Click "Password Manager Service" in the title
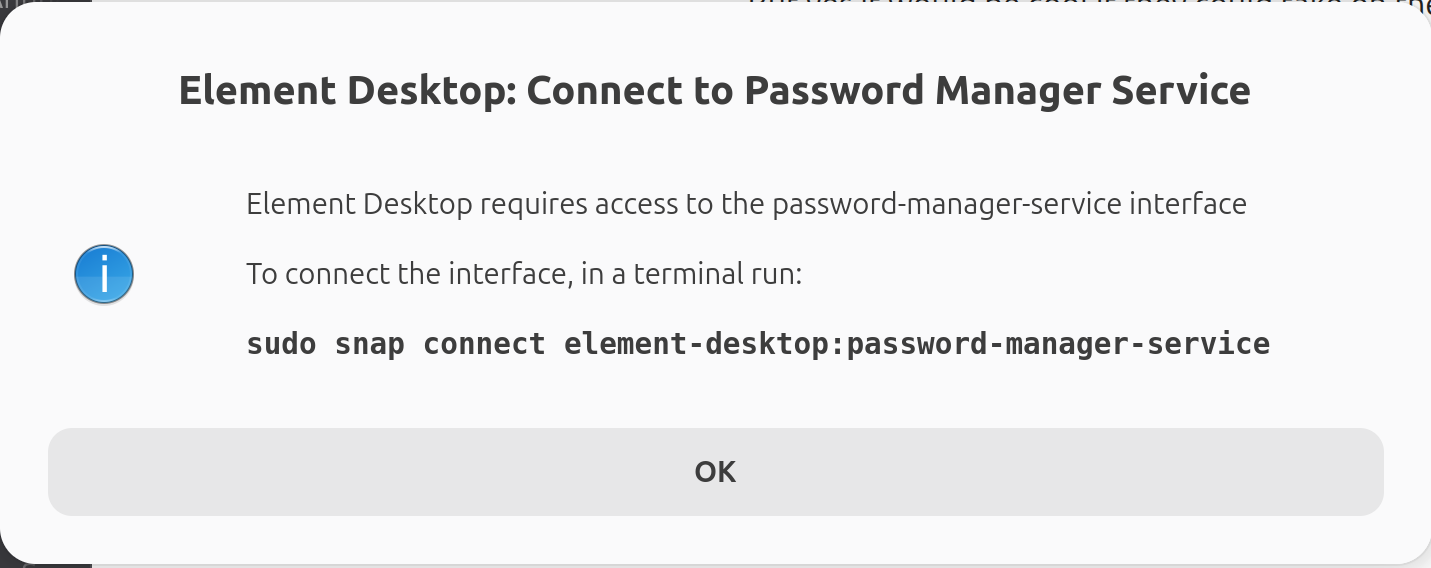The image size is (1431, 568). tap(997, 91)
